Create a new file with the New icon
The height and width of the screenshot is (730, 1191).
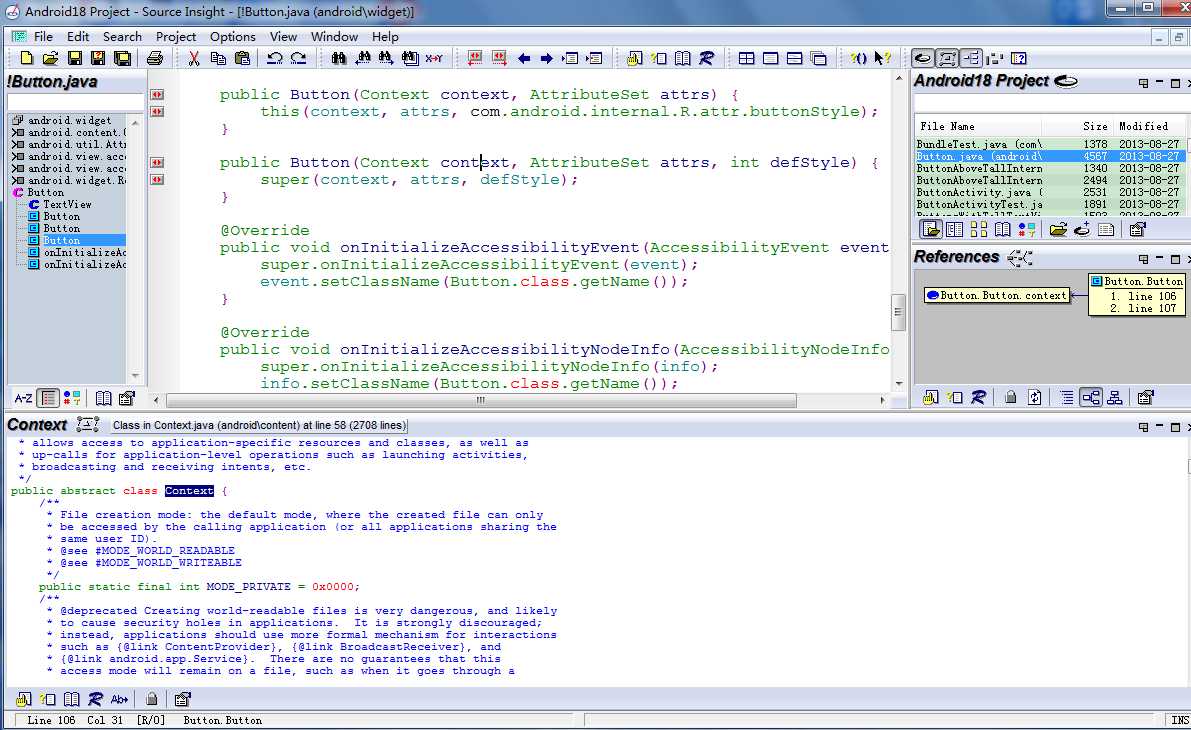click(27, 58)
